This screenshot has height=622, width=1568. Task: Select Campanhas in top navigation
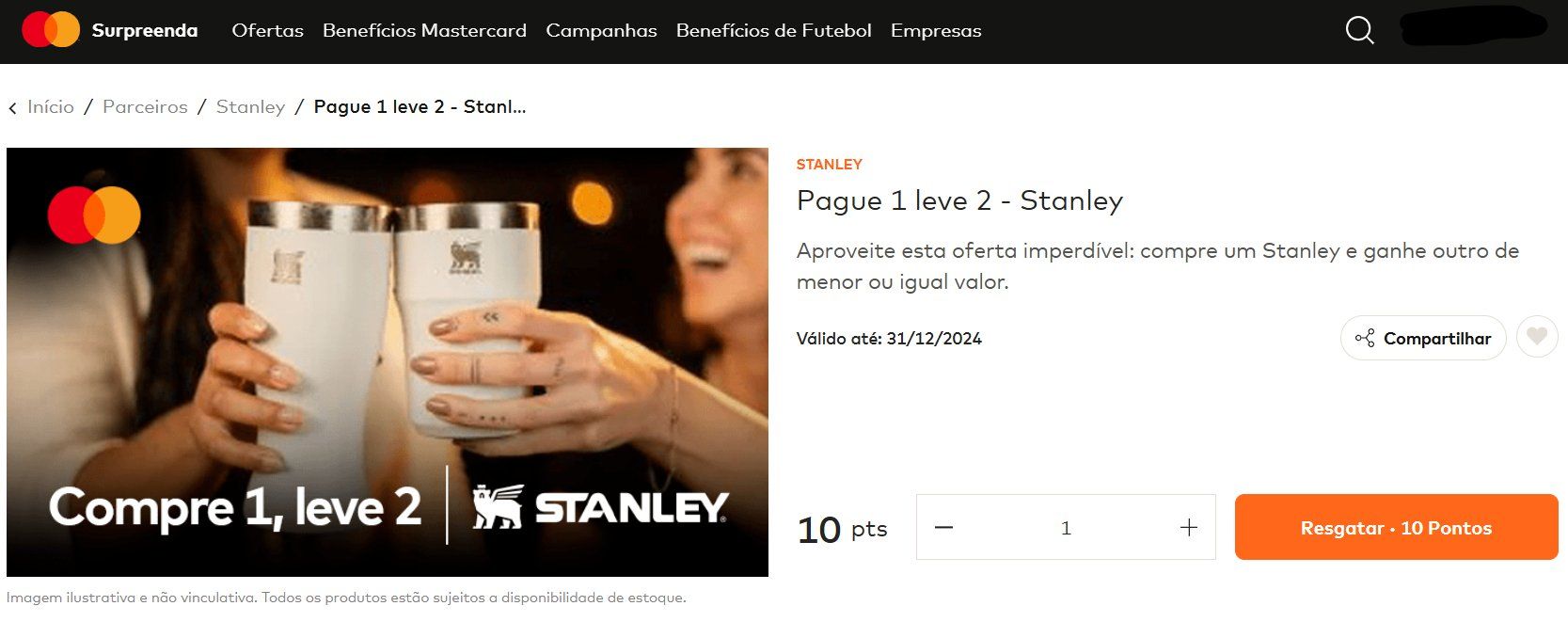pyautogui.click(x=601, y=30)
